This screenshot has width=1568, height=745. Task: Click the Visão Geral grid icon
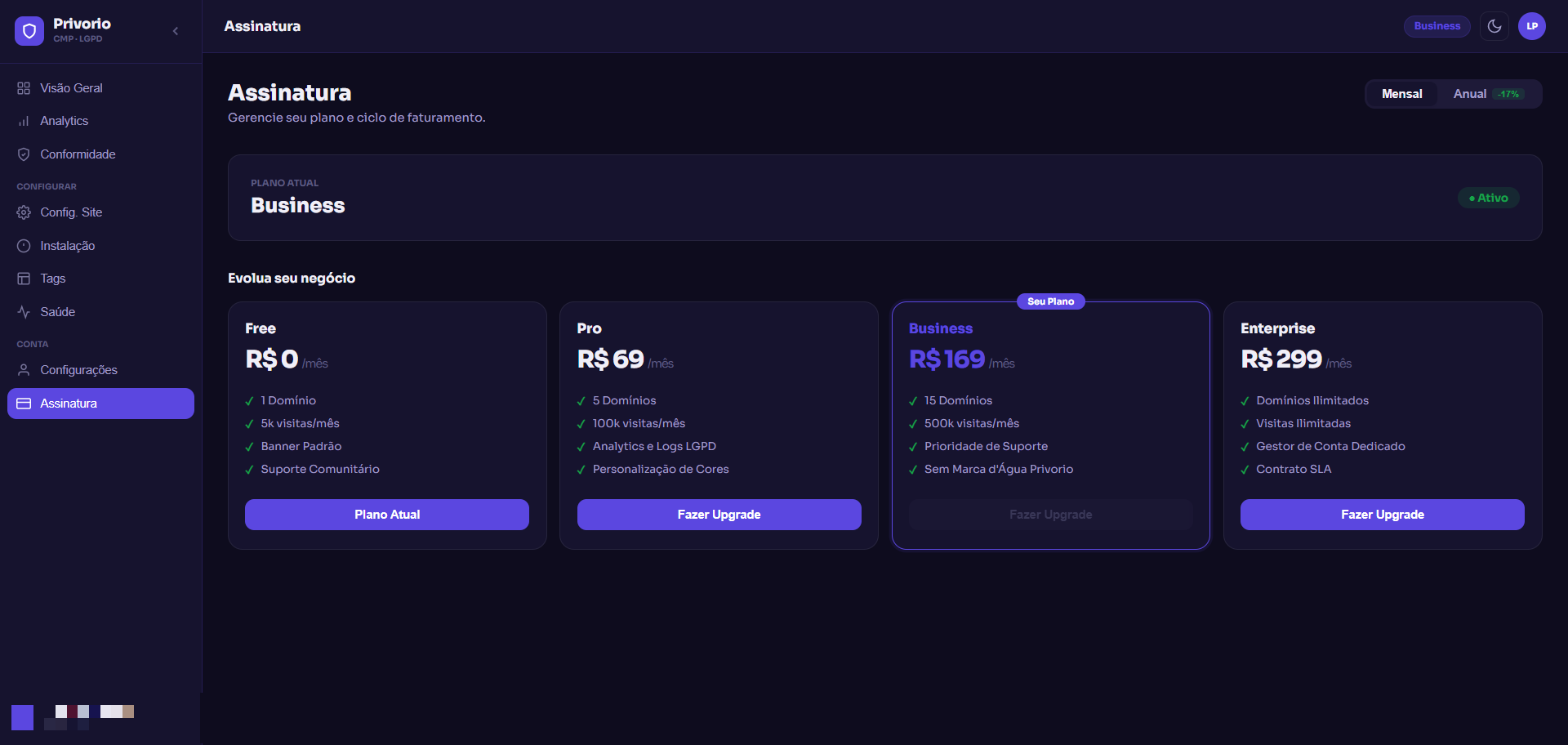24,88
